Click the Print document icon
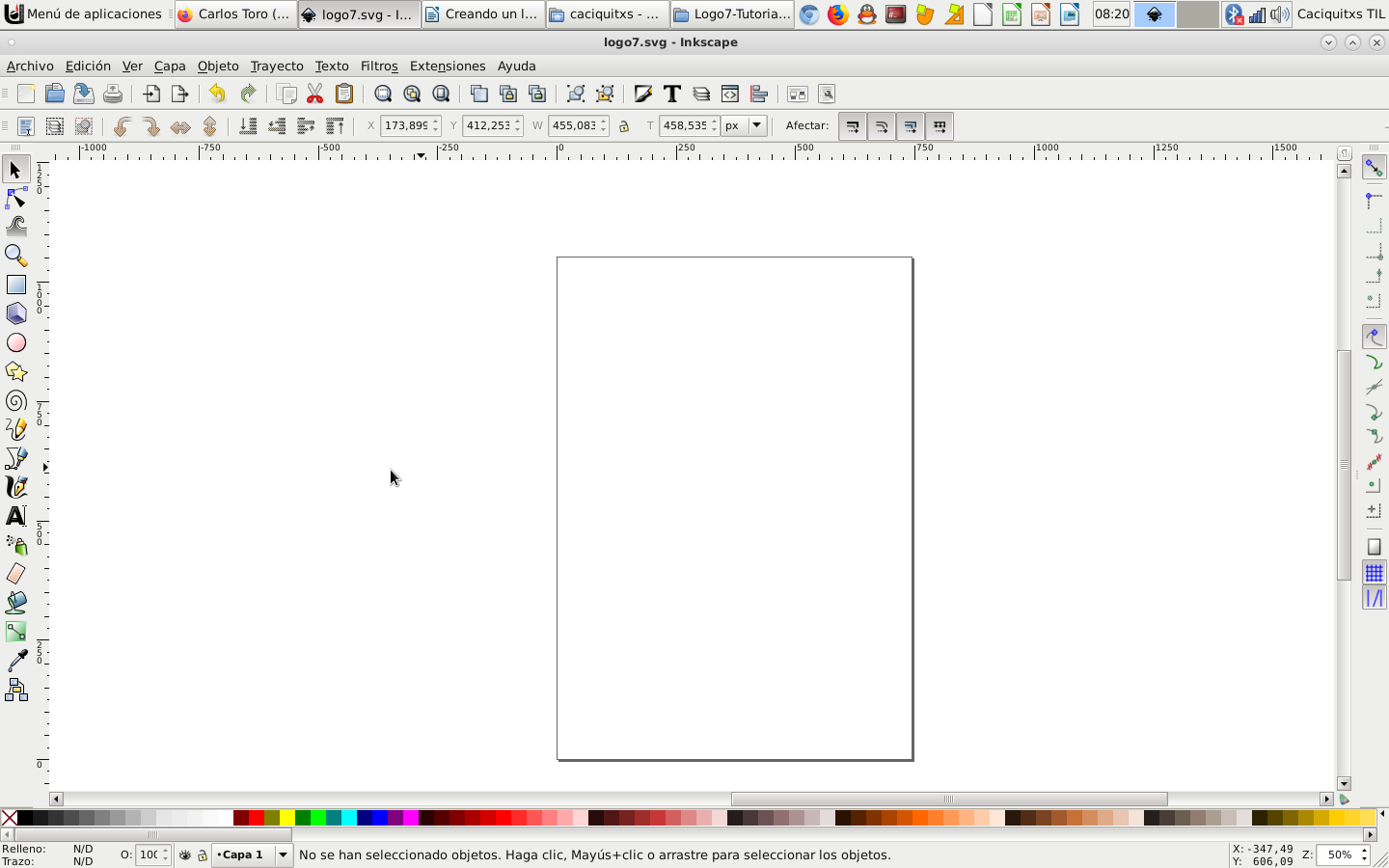The image size is (1389, 868). (x=113, y=94)
